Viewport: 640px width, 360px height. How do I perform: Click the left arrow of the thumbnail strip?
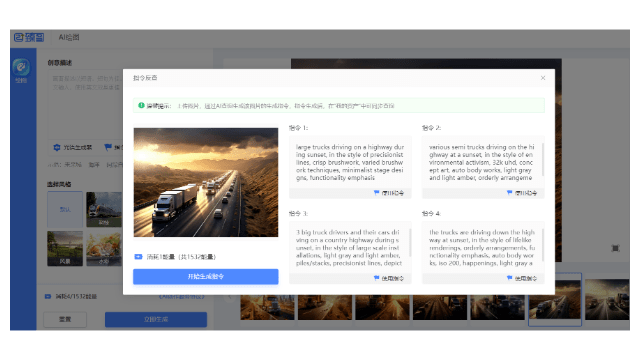tap(230, 297)
